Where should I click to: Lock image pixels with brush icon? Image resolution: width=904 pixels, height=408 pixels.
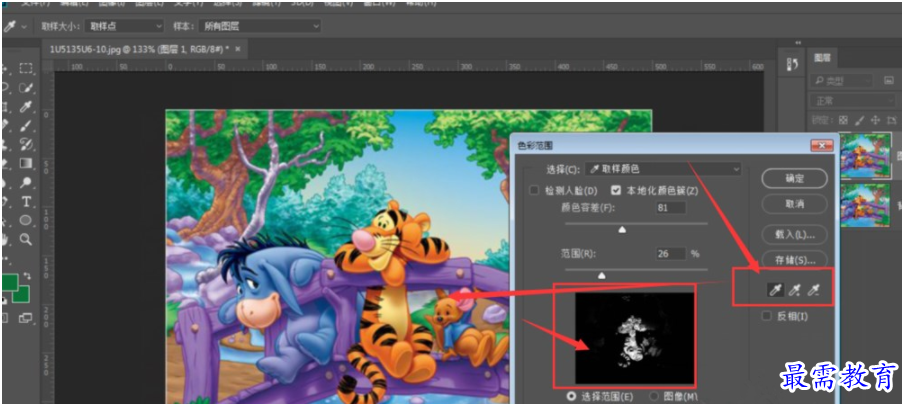(x=860, y=120)
